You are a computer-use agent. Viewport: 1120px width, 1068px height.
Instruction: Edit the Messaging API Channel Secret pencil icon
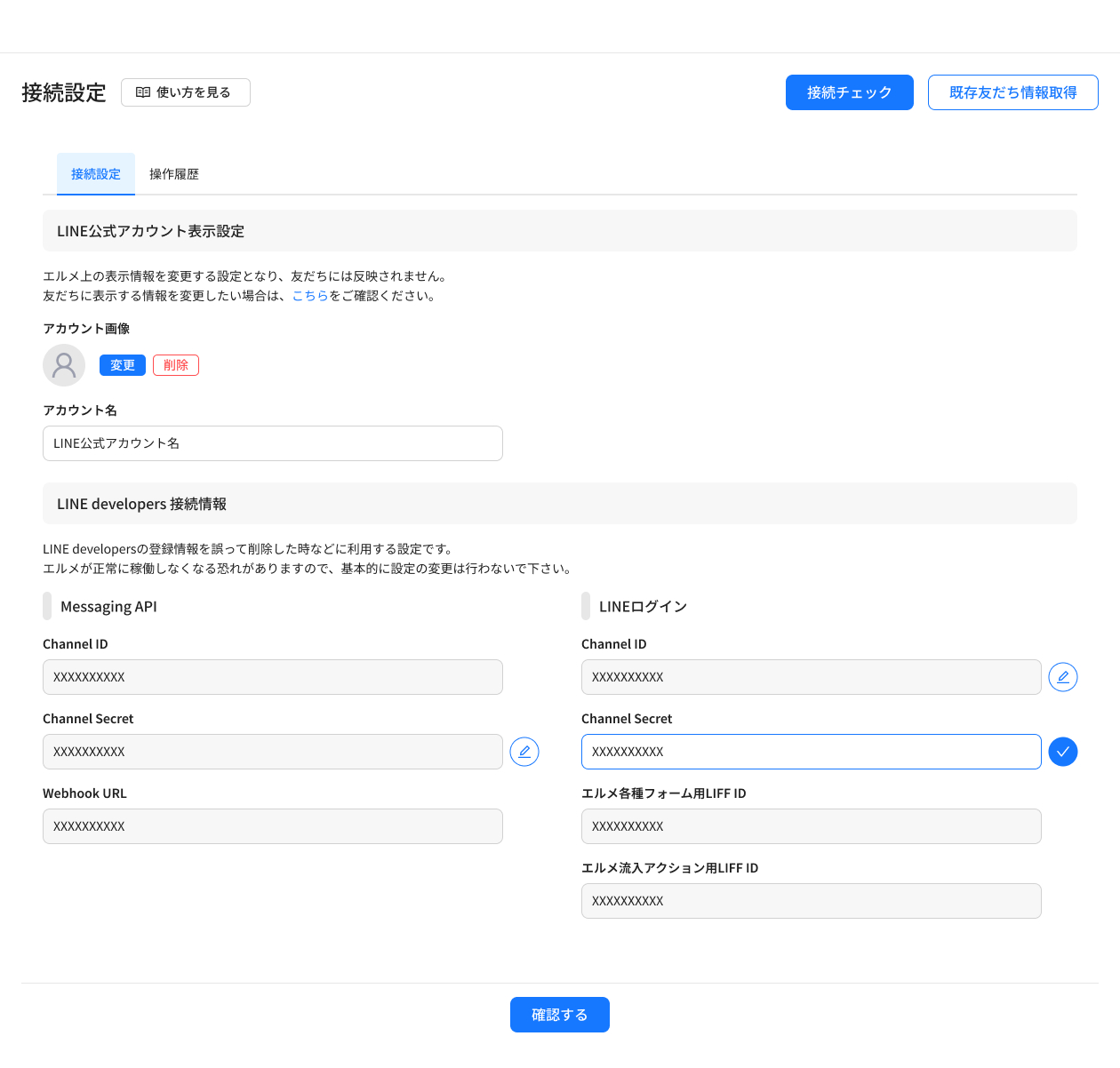tap(524, 752)
